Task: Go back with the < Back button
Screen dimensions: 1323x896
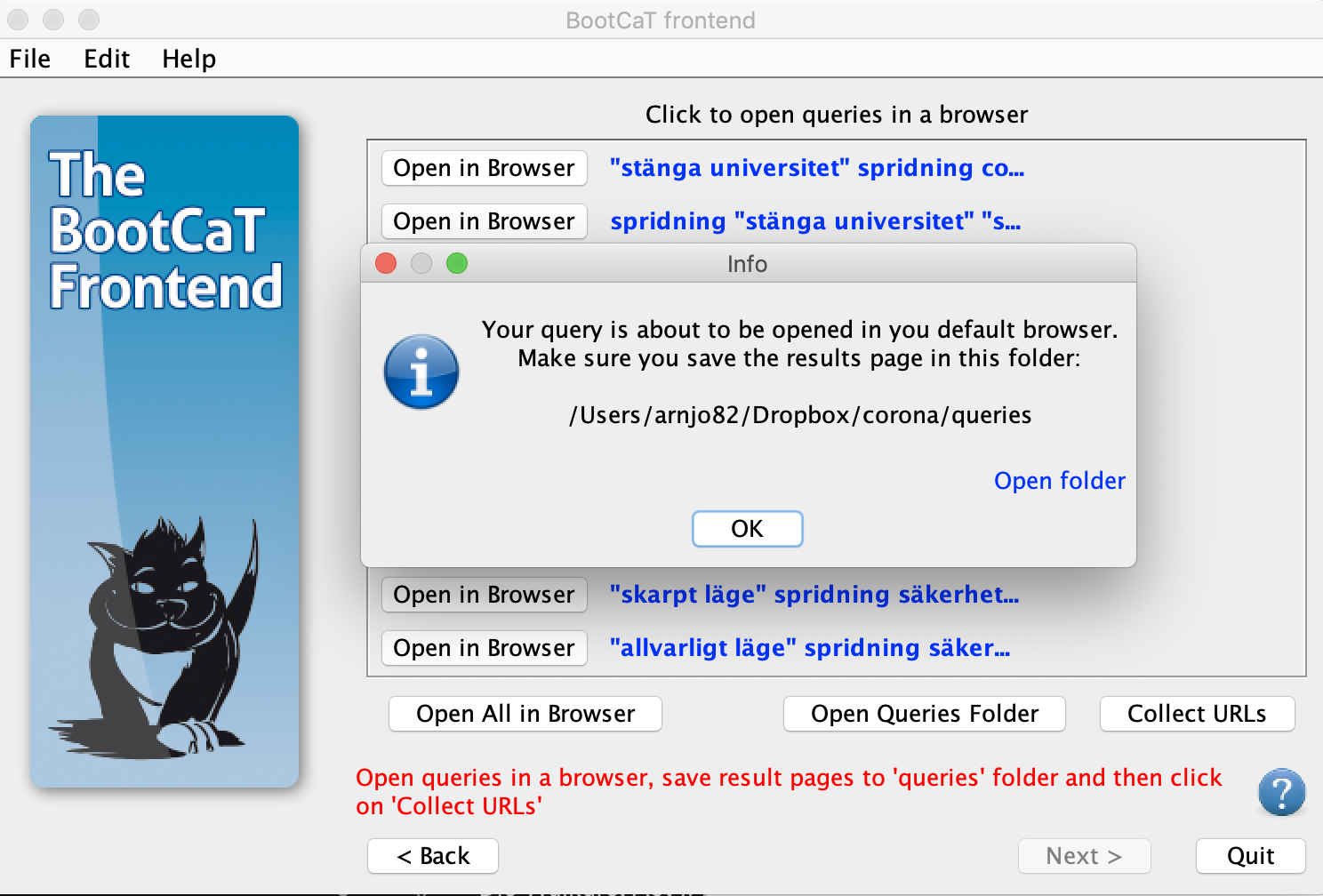Action: pyautogui.click(x=433, y=856)
